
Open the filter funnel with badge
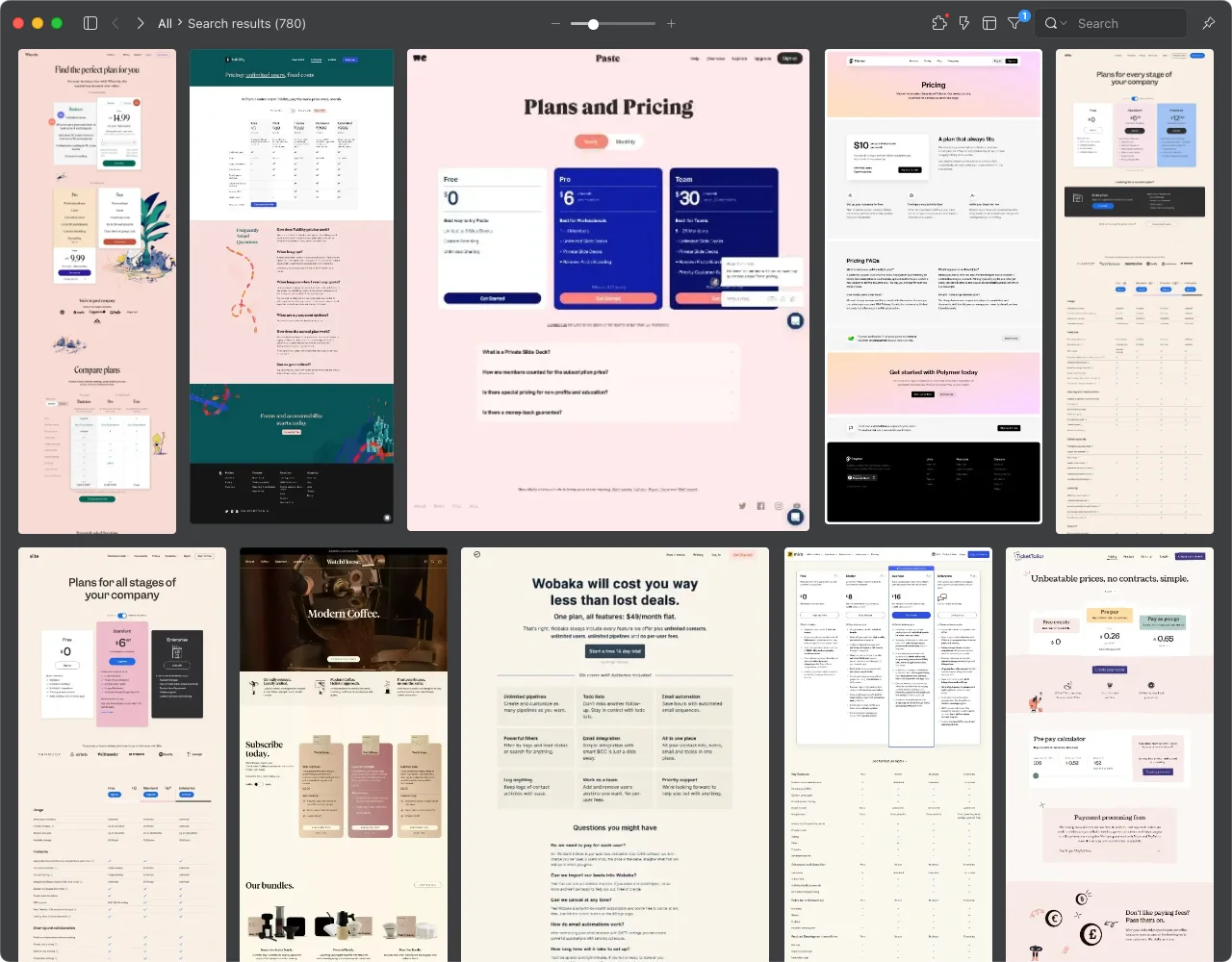1016,22
